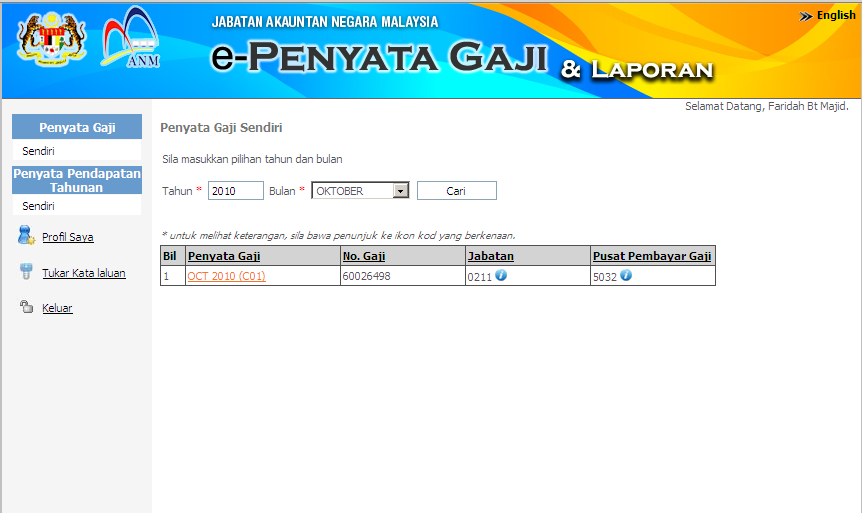Screen dimensions: 862x513
Task: Click Pusat Pembayar code 5032 text
Action: [605, 277]
